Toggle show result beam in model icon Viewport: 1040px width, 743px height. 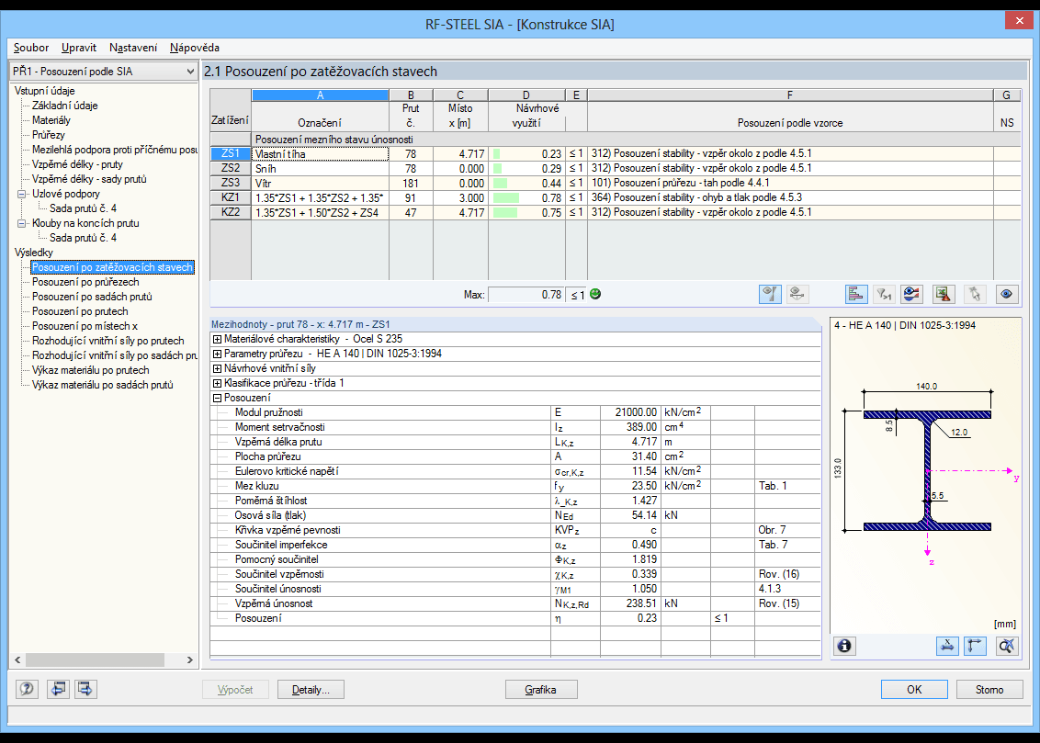tap(769, 294)
